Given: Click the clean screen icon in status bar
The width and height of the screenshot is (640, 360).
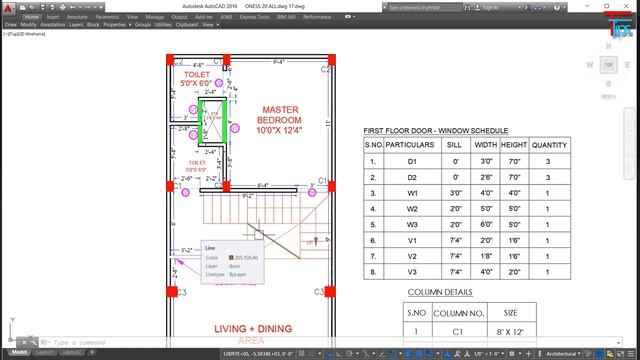Looking at the screenshot, I should [621, 353].
